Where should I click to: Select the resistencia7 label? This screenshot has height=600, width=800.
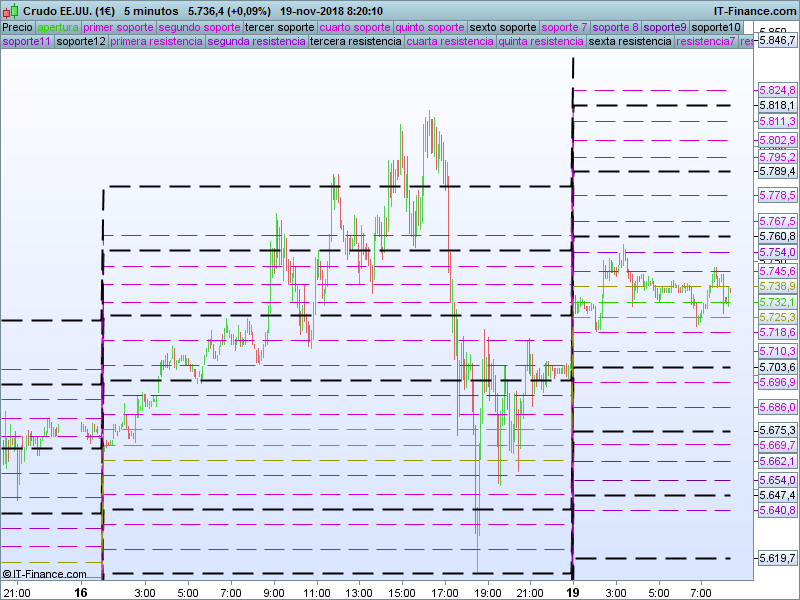coord(706,41)
